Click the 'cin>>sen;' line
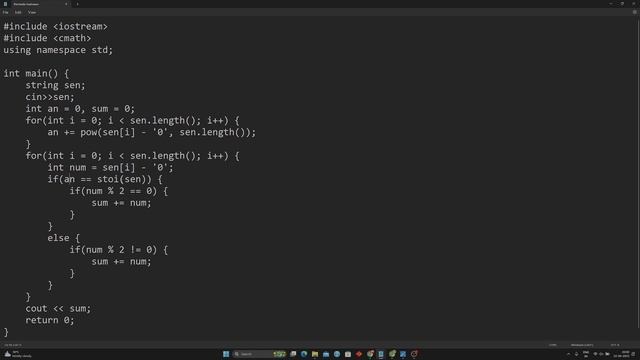The image size is (640, 360). (50, 97)
